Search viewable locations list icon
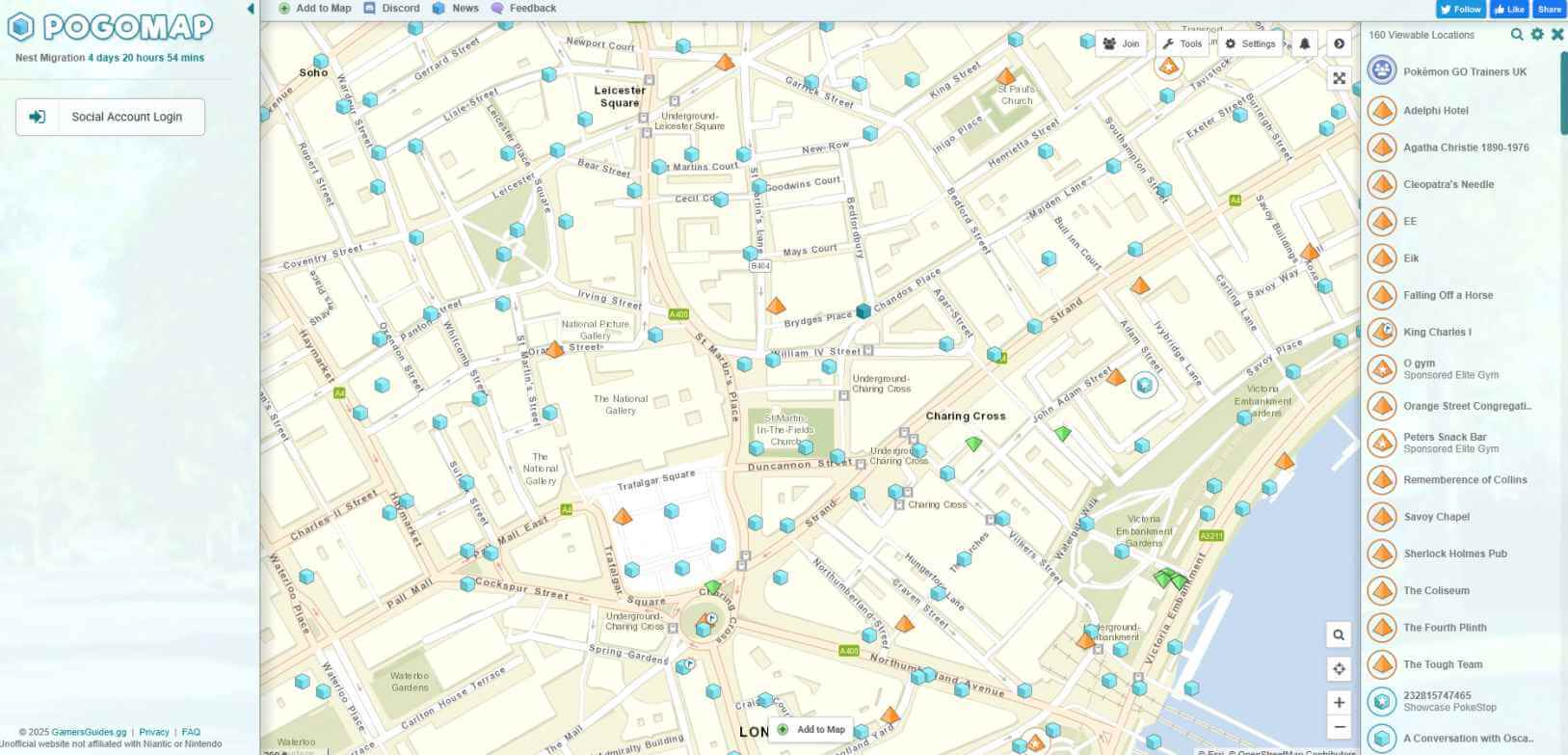Viewport: 1568px width, 755px height. click(1517, 35)
